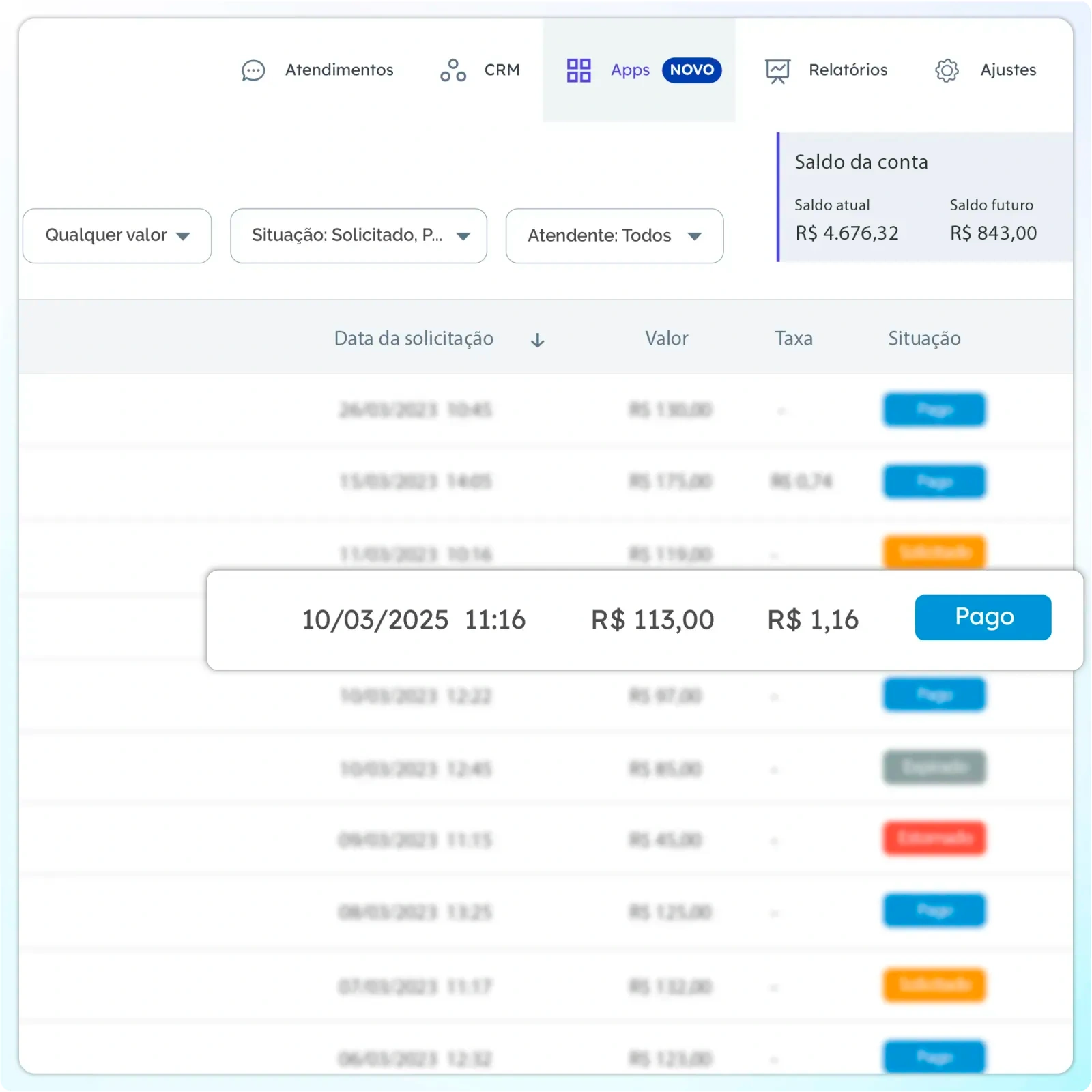This screenshot has height=1092, width=1092.
Task: Click the Saldo atual amount R$ 4.676,32
Action: (x=847, y=233)
